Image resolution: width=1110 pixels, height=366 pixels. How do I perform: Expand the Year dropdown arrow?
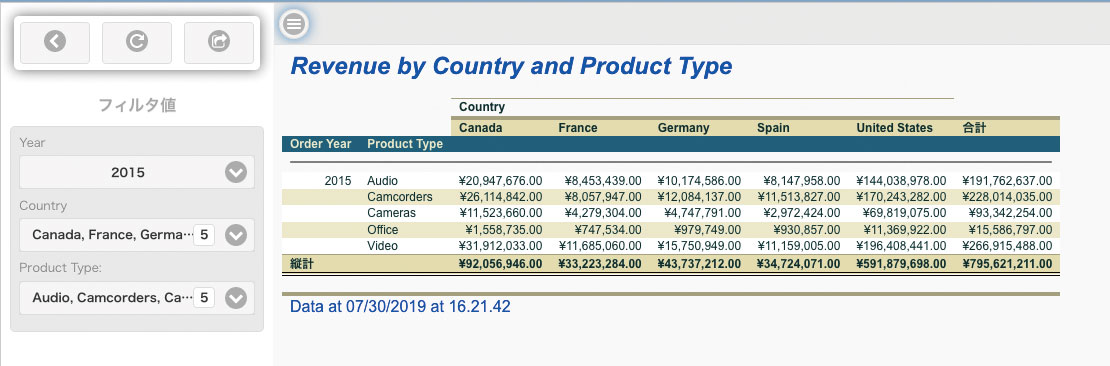[236, 172]
